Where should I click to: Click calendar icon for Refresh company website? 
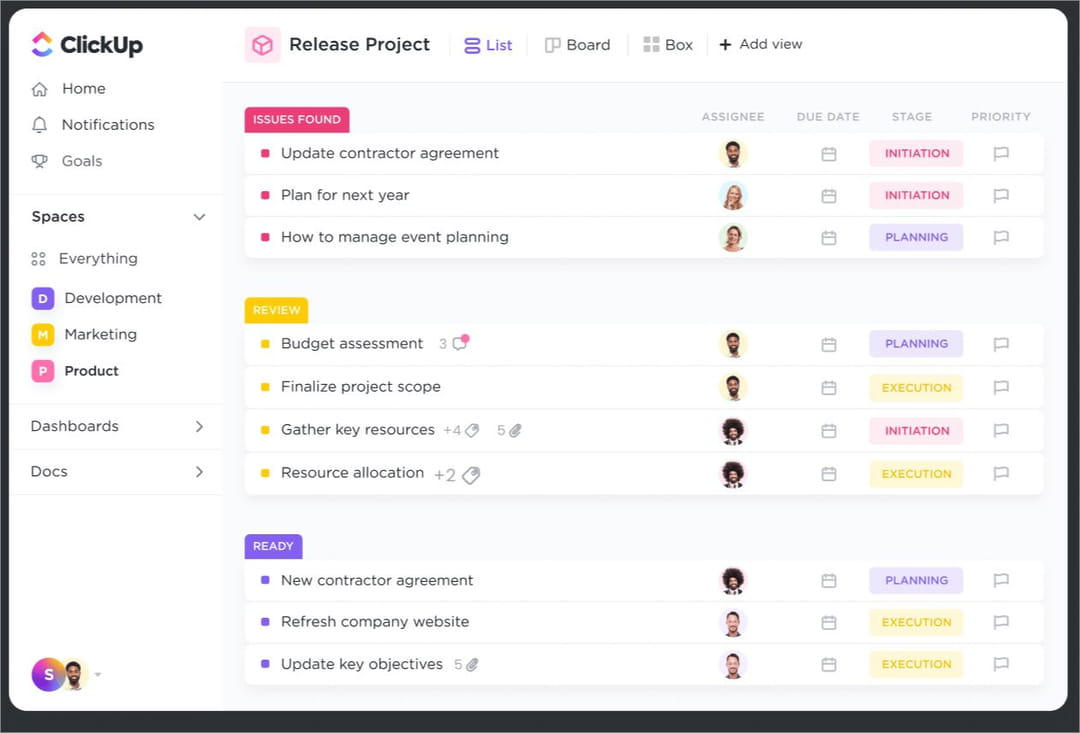[x=829, y=623]
